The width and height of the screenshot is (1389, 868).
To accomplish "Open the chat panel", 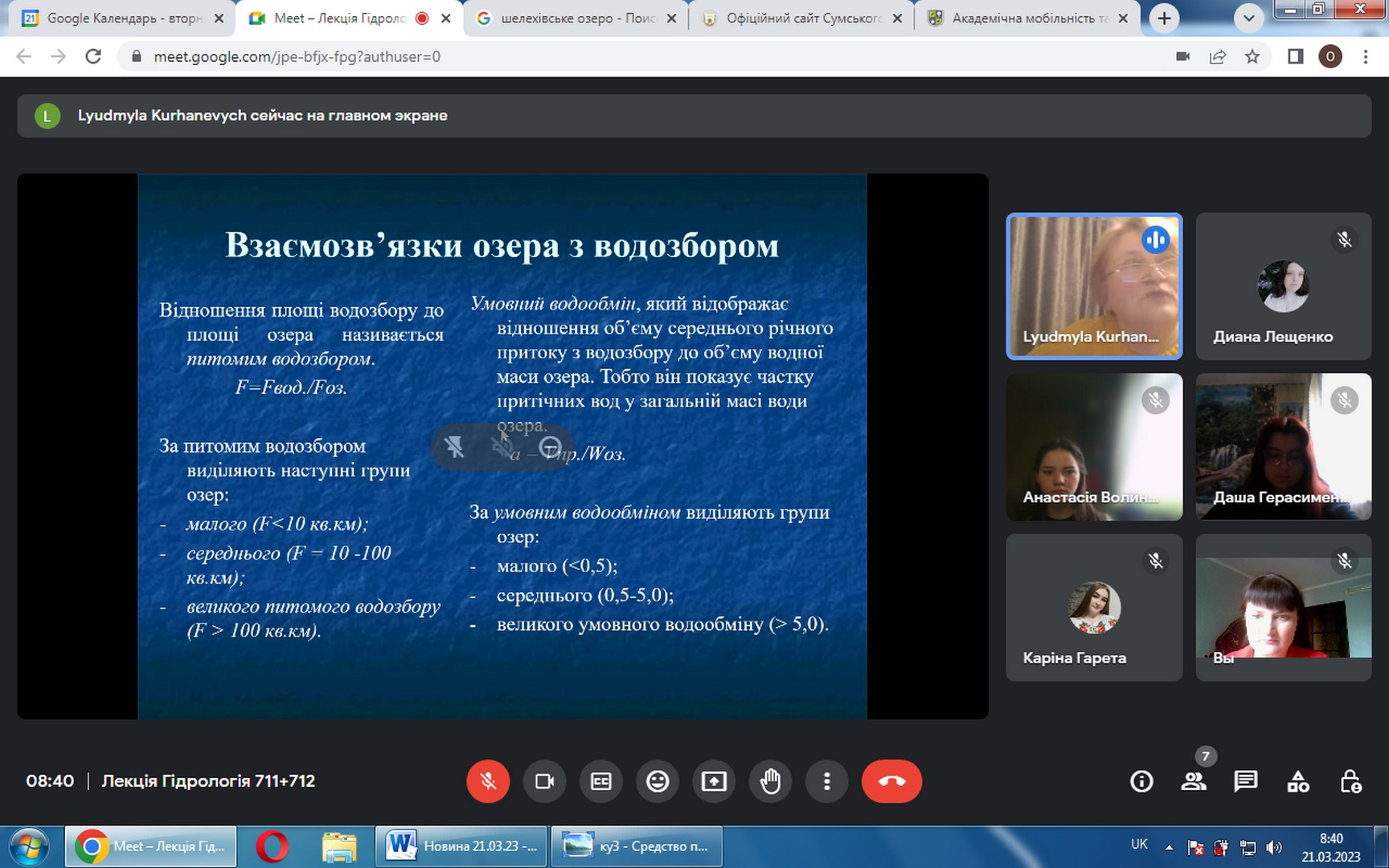I will 1246,781.
